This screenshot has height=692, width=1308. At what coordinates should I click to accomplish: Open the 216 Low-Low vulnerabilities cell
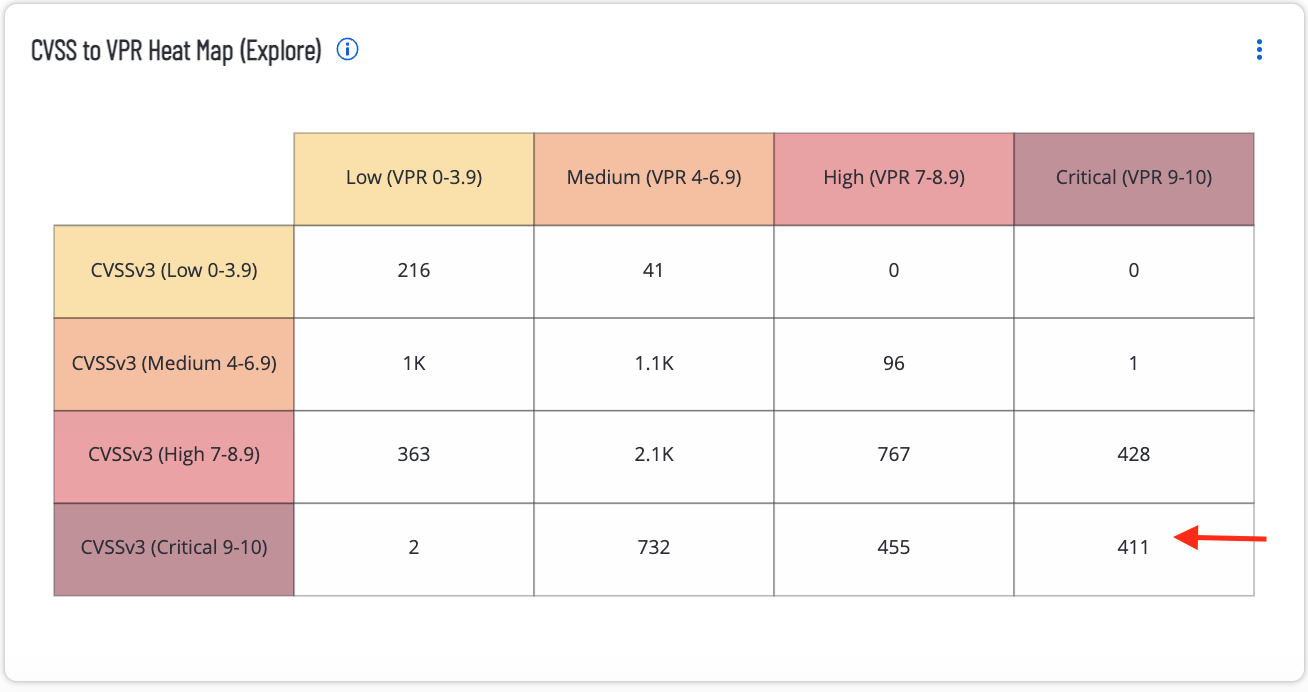[414, 271]
